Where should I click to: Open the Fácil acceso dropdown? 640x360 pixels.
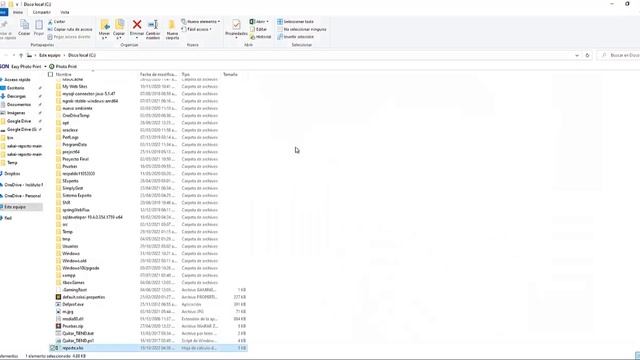pyautogui.click(x=197, y=29)
